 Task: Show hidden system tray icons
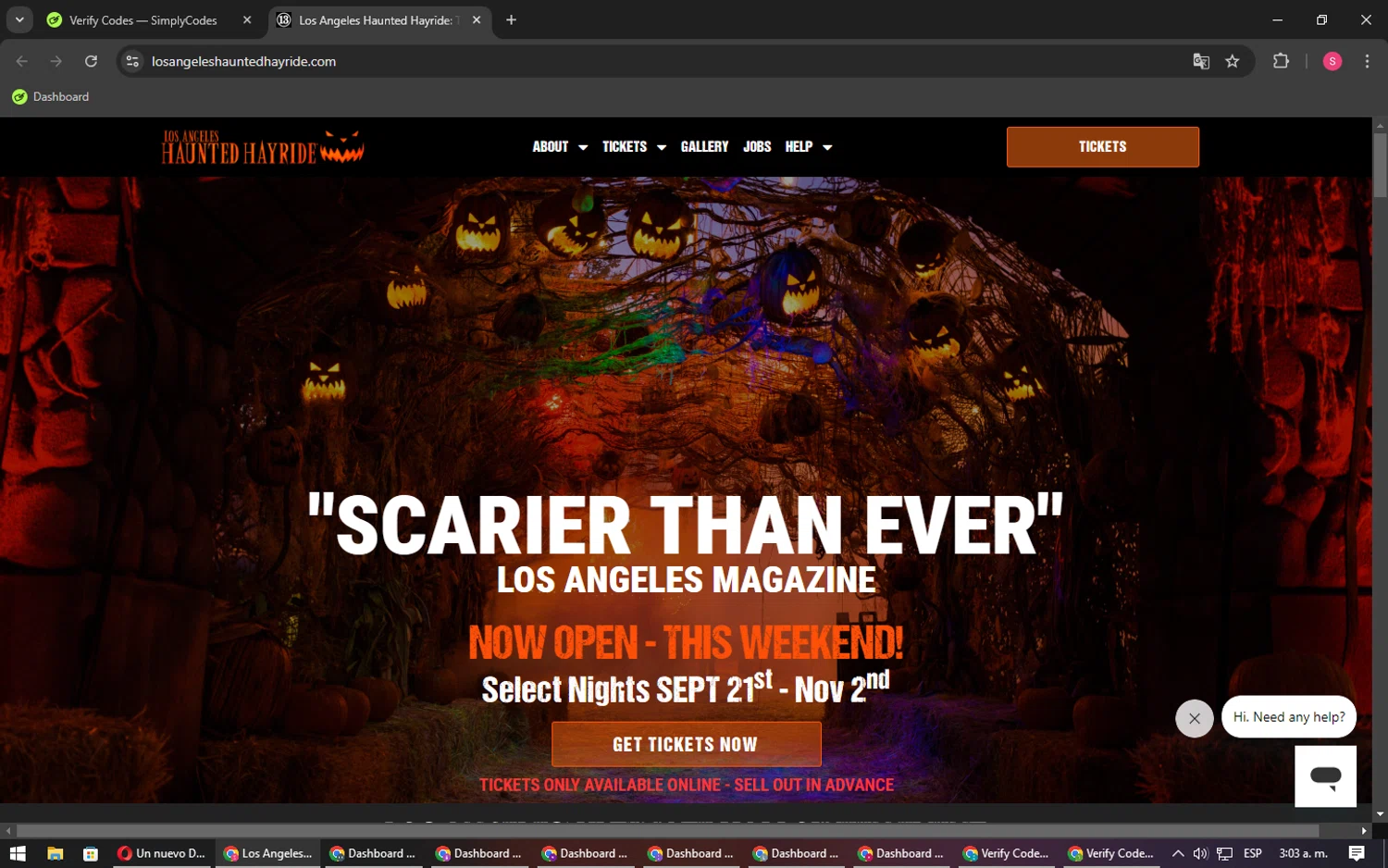1177,853
